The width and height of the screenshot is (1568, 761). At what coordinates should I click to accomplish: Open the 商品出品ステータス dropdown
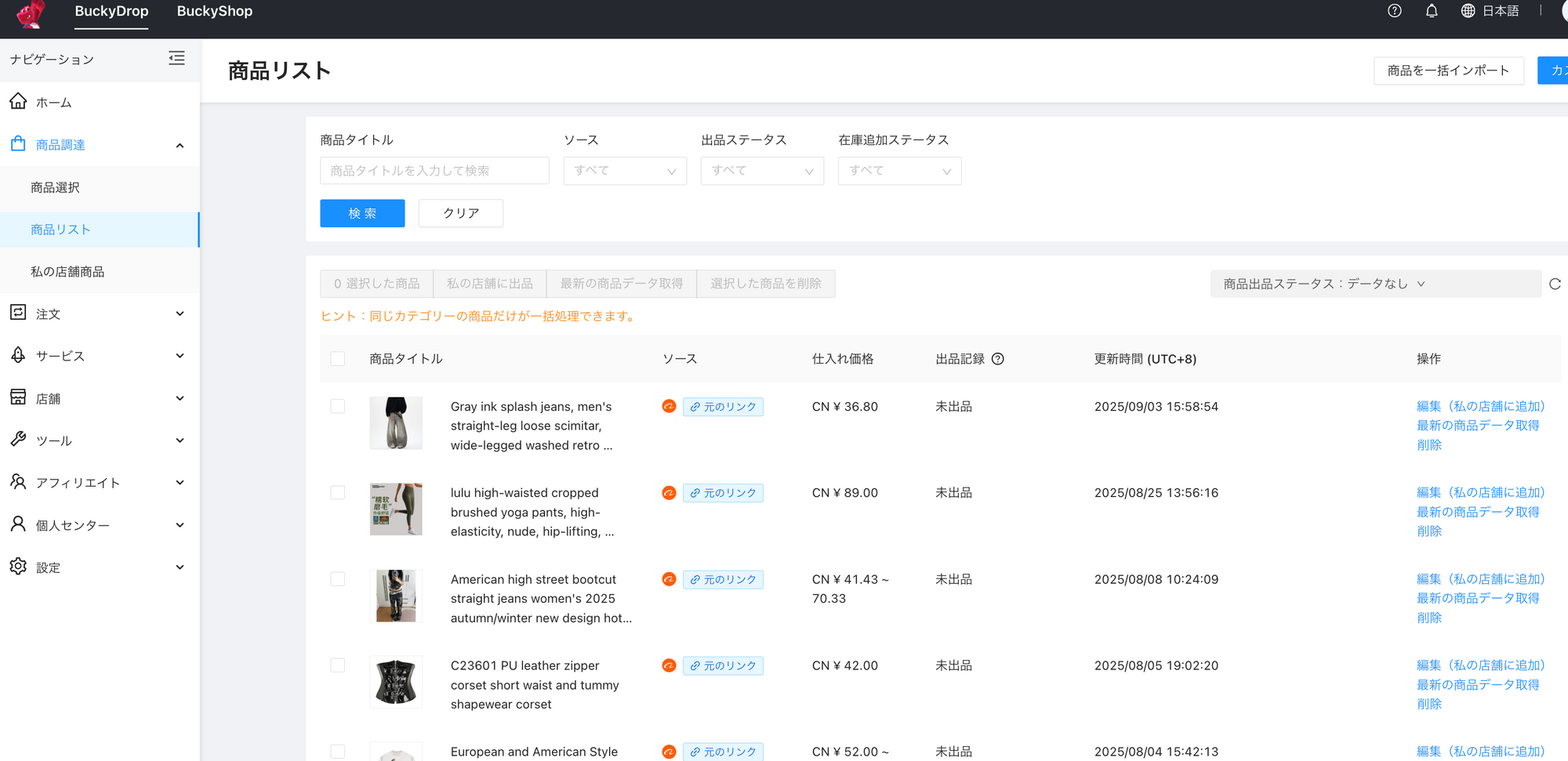[1375, 284]
